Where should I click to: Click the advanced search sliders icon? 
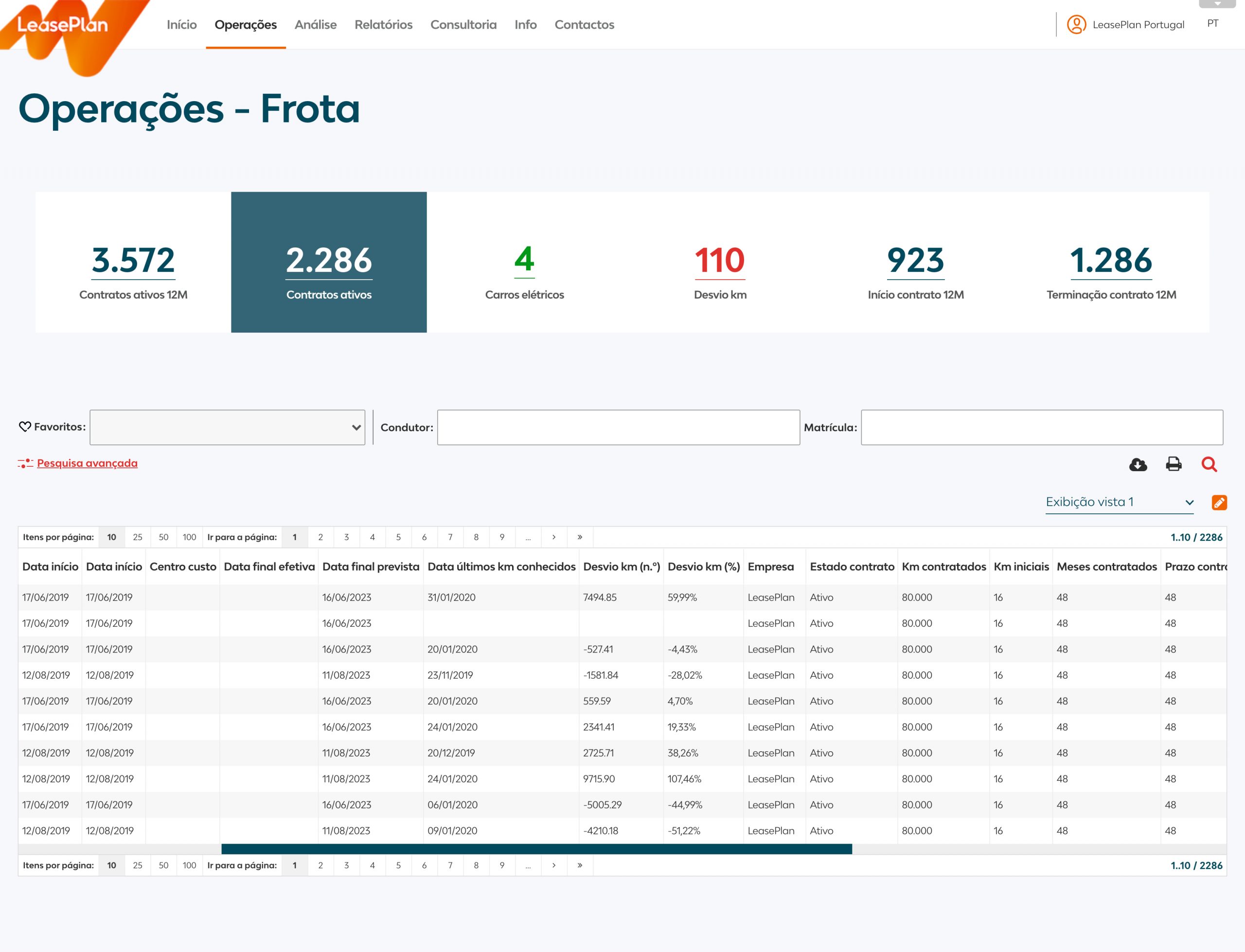[25, 463]
